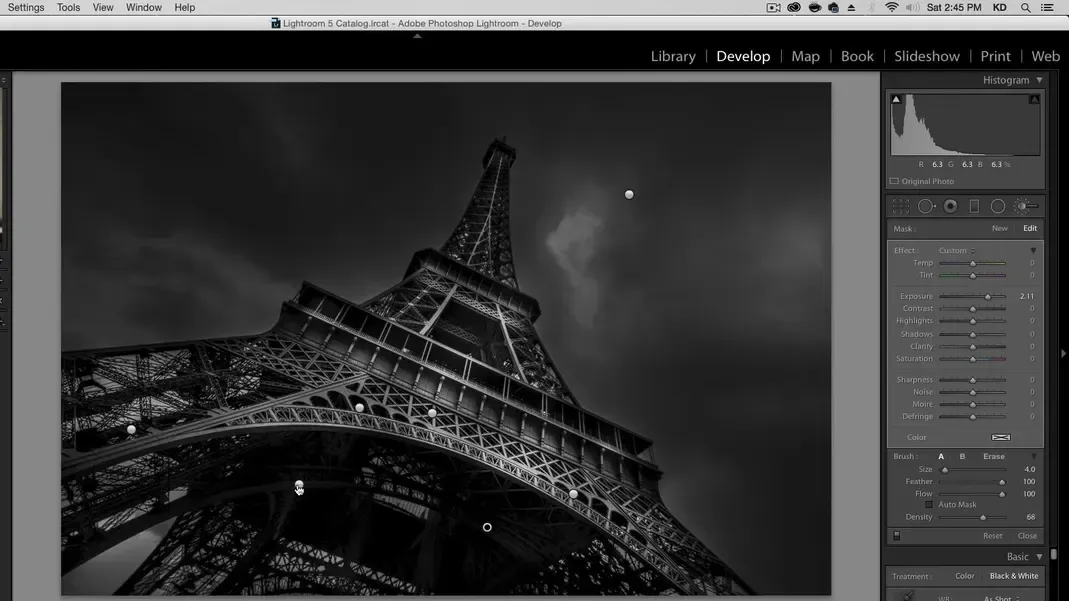Open the Effect preset dropdown
Viewport: 1069px width, 601px height.
(x=956, y=251)
